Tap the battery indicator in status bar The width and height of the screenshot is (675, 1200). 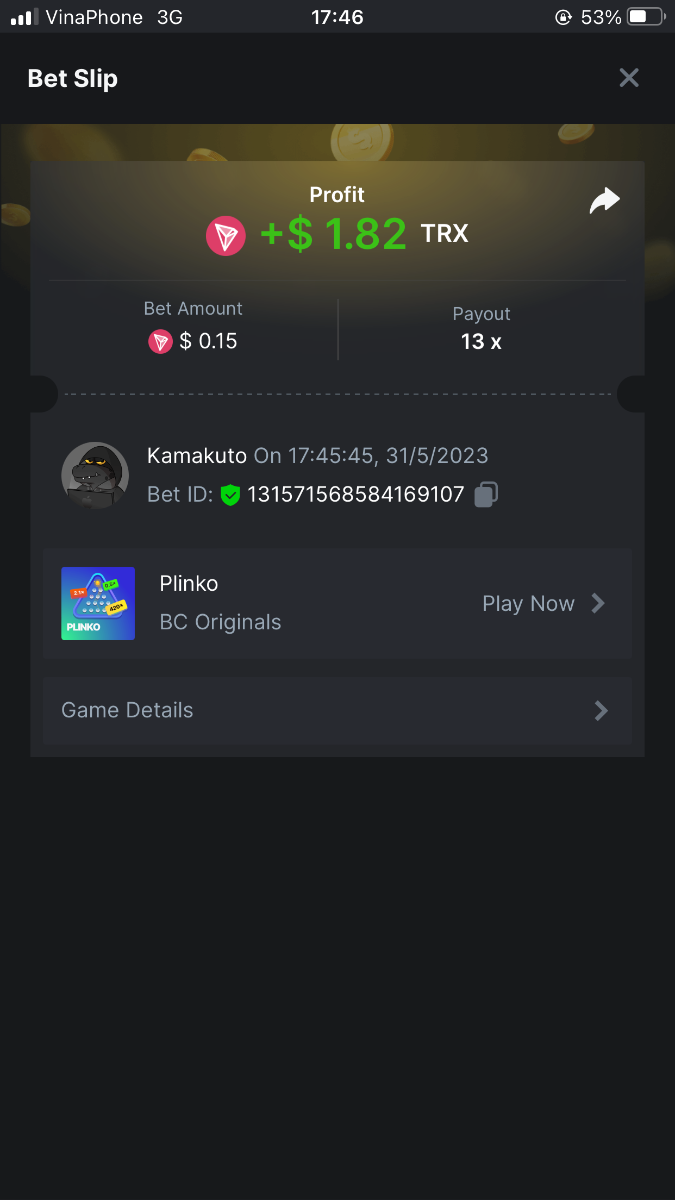645,17
